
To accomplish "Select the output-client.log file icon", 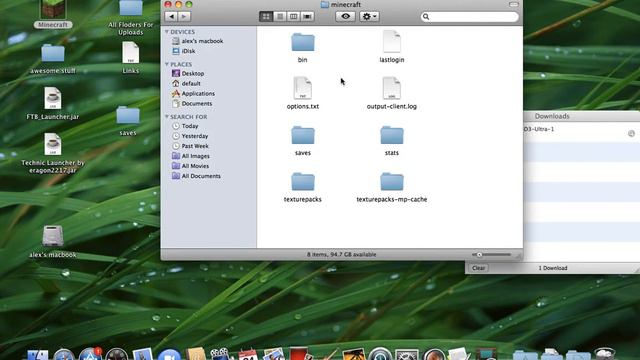I will point(392,88).
